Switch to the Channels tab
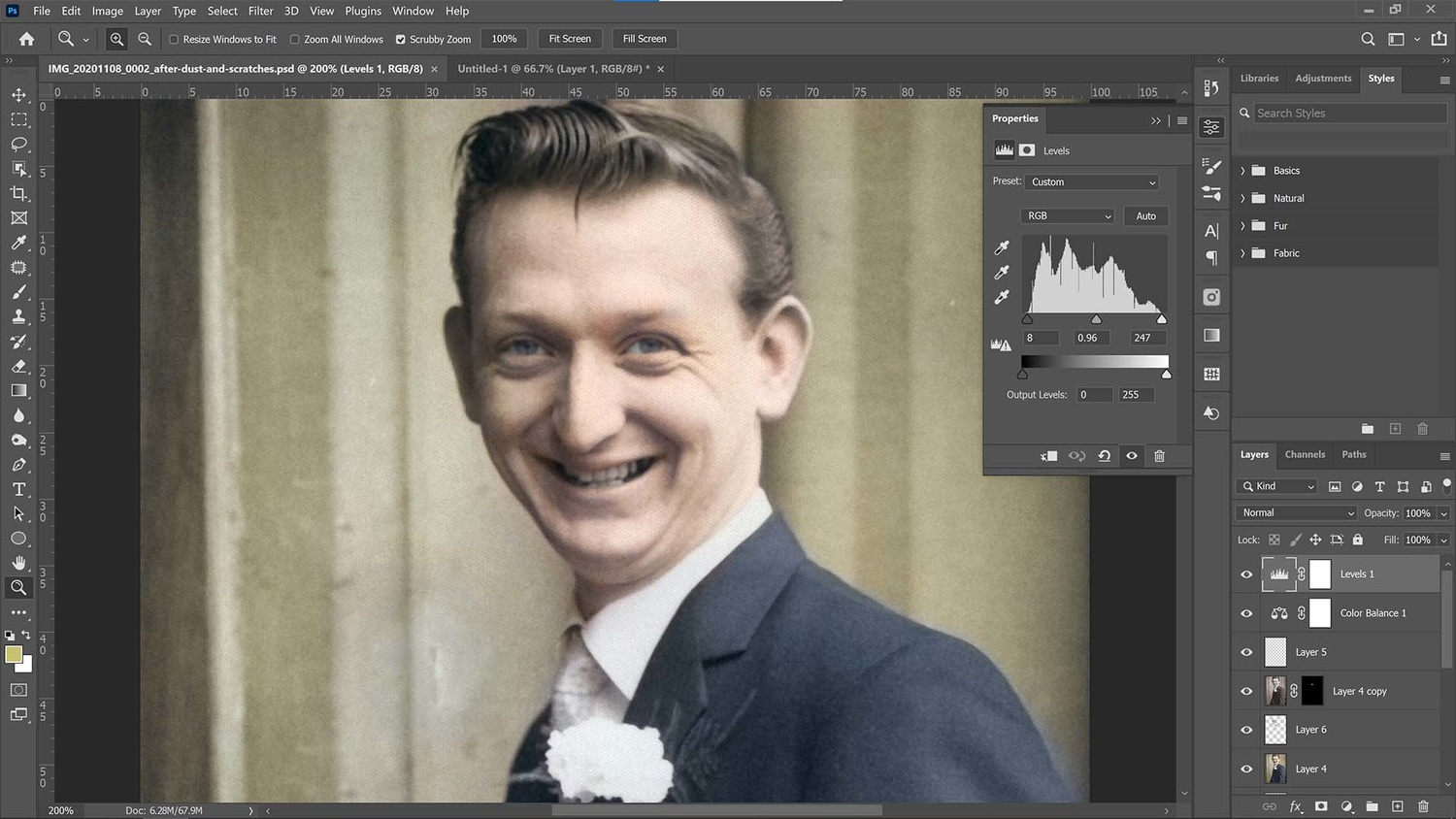 [1305, 454]
